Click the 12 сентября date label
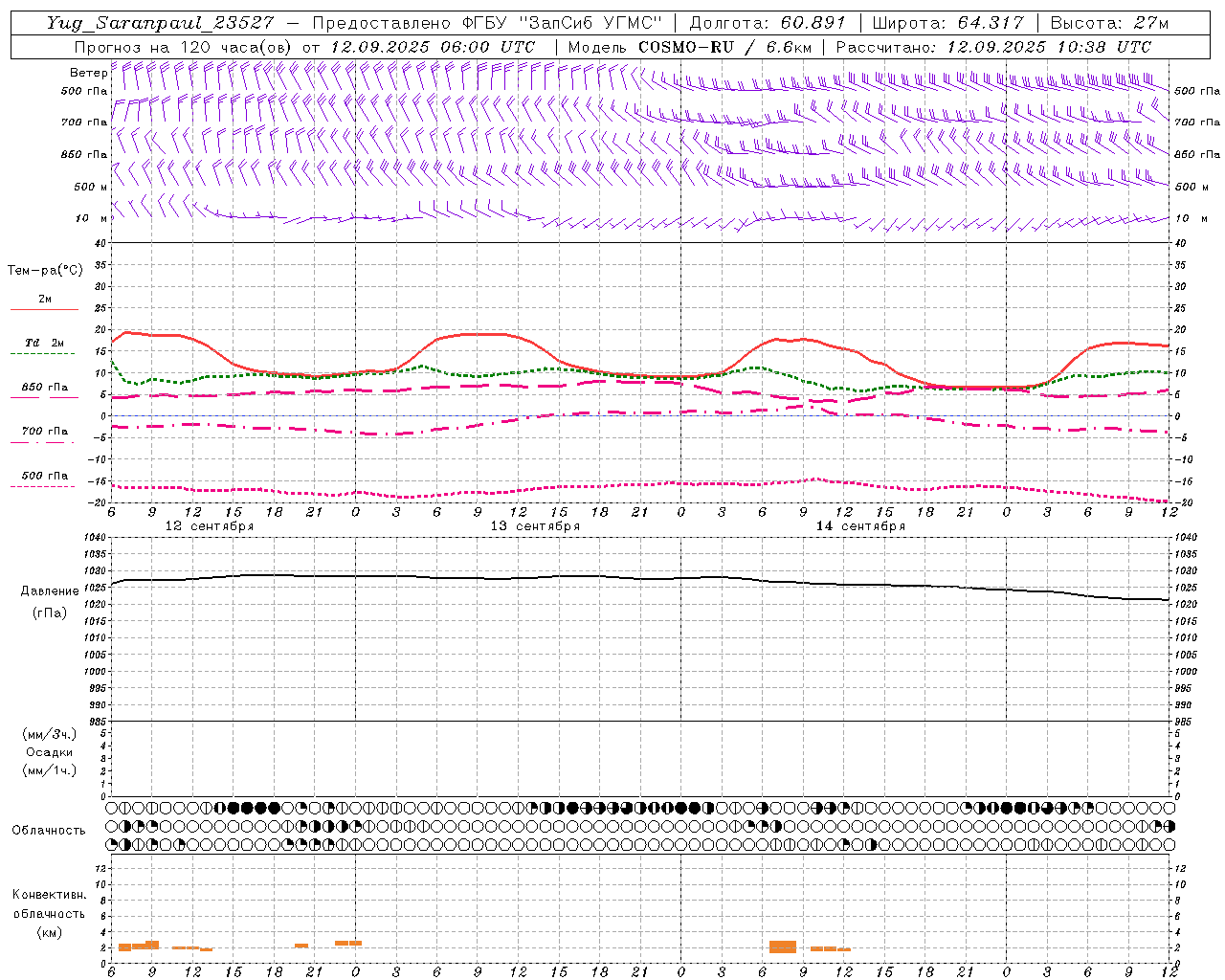Viewport: 1225px width, 980px height. 210,526
